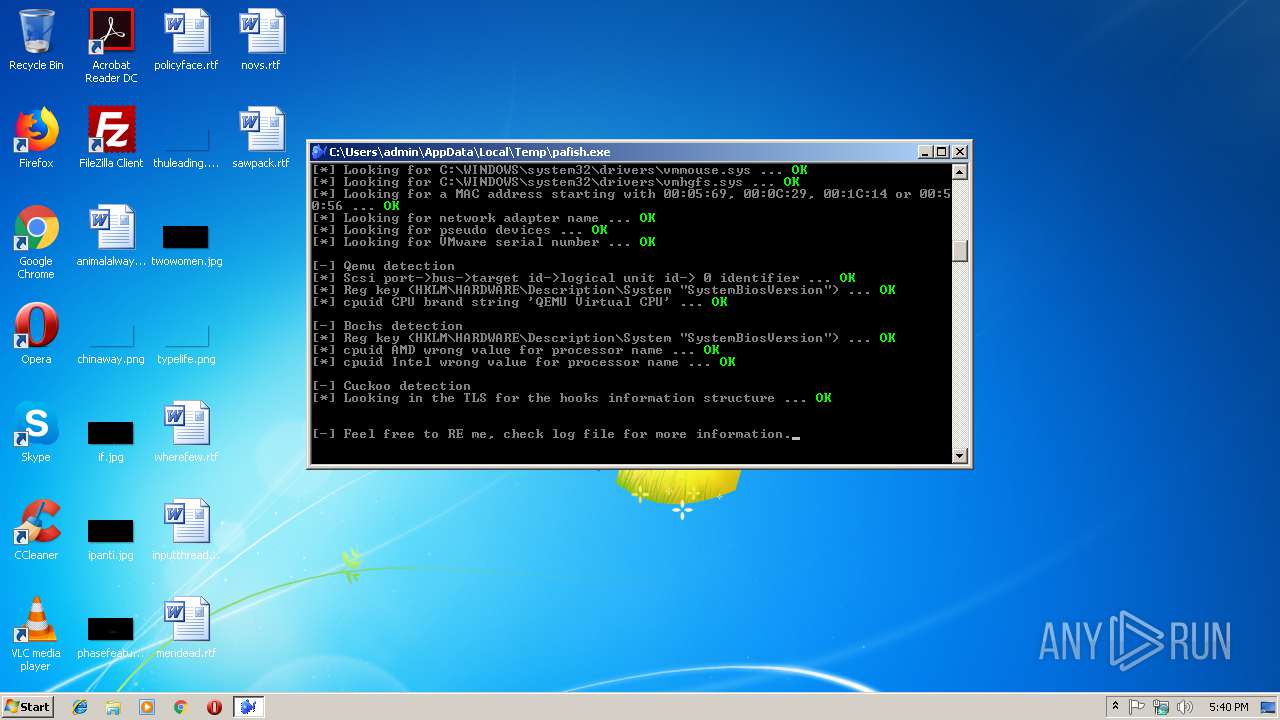The height and width of the screenshot is (720, 1280).
Task: Click 'Looking for VMware serial number' line
Action: [484, 242]
